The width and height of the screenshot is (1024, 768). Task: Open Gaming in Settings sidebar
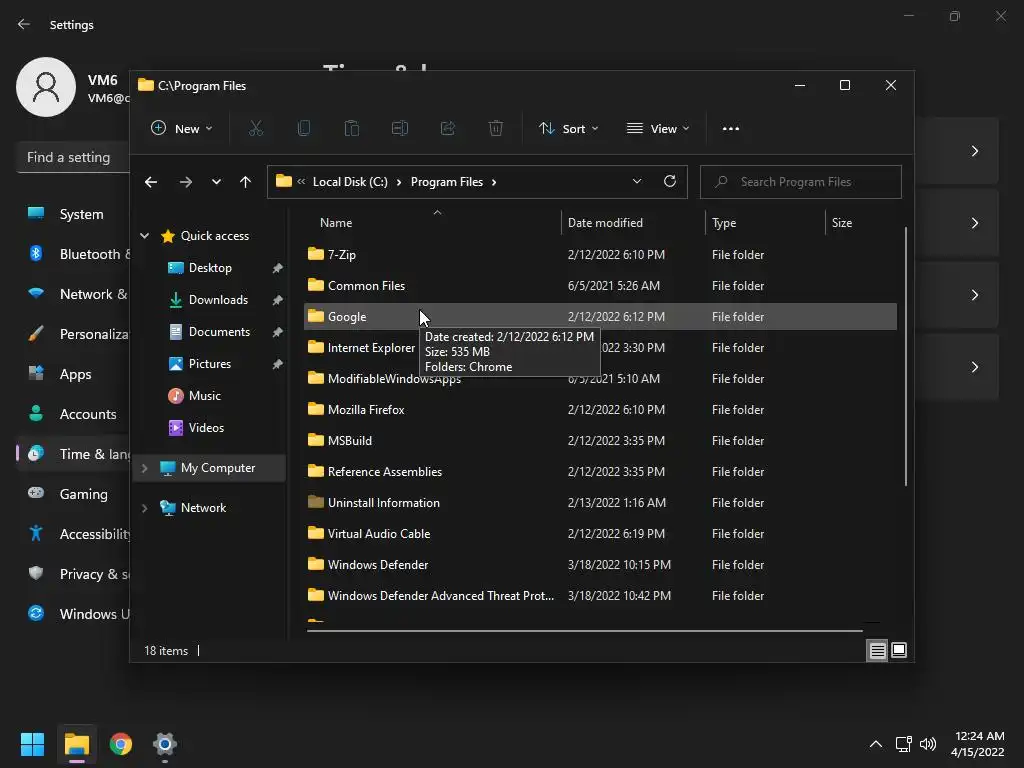point(73,494)
